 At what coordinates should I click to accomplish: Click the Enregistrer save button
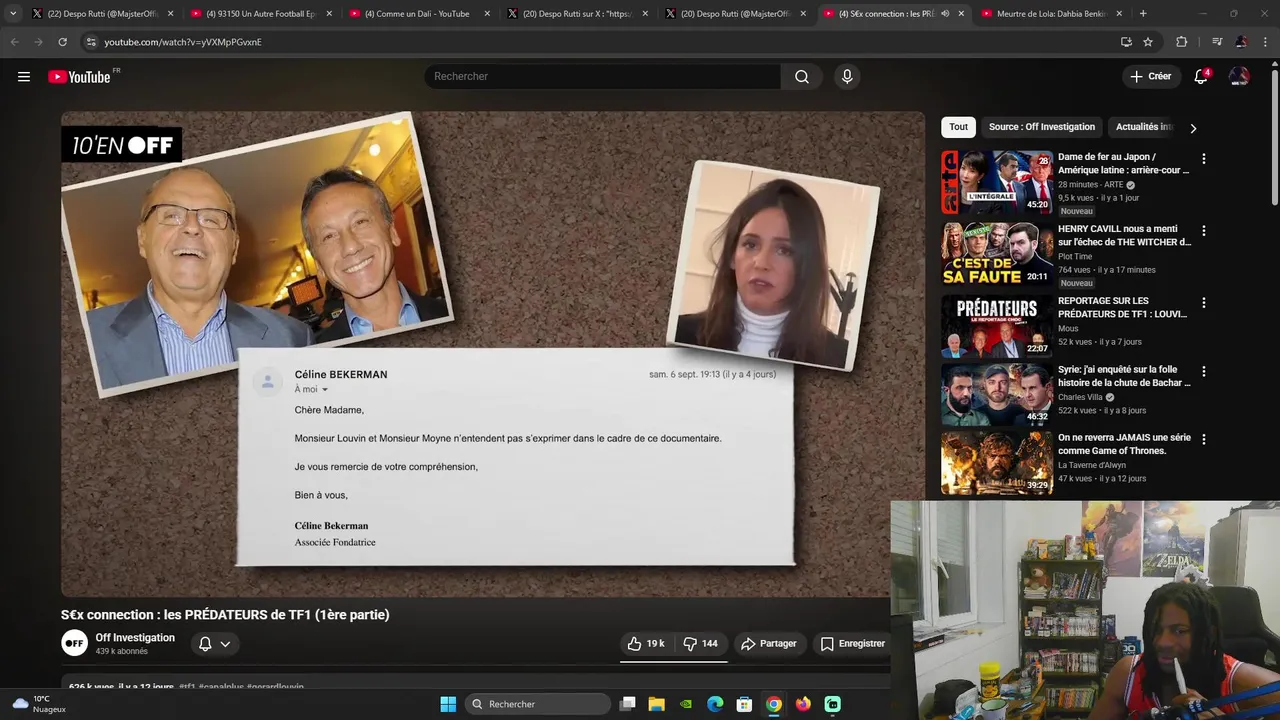tap(852, 644)
